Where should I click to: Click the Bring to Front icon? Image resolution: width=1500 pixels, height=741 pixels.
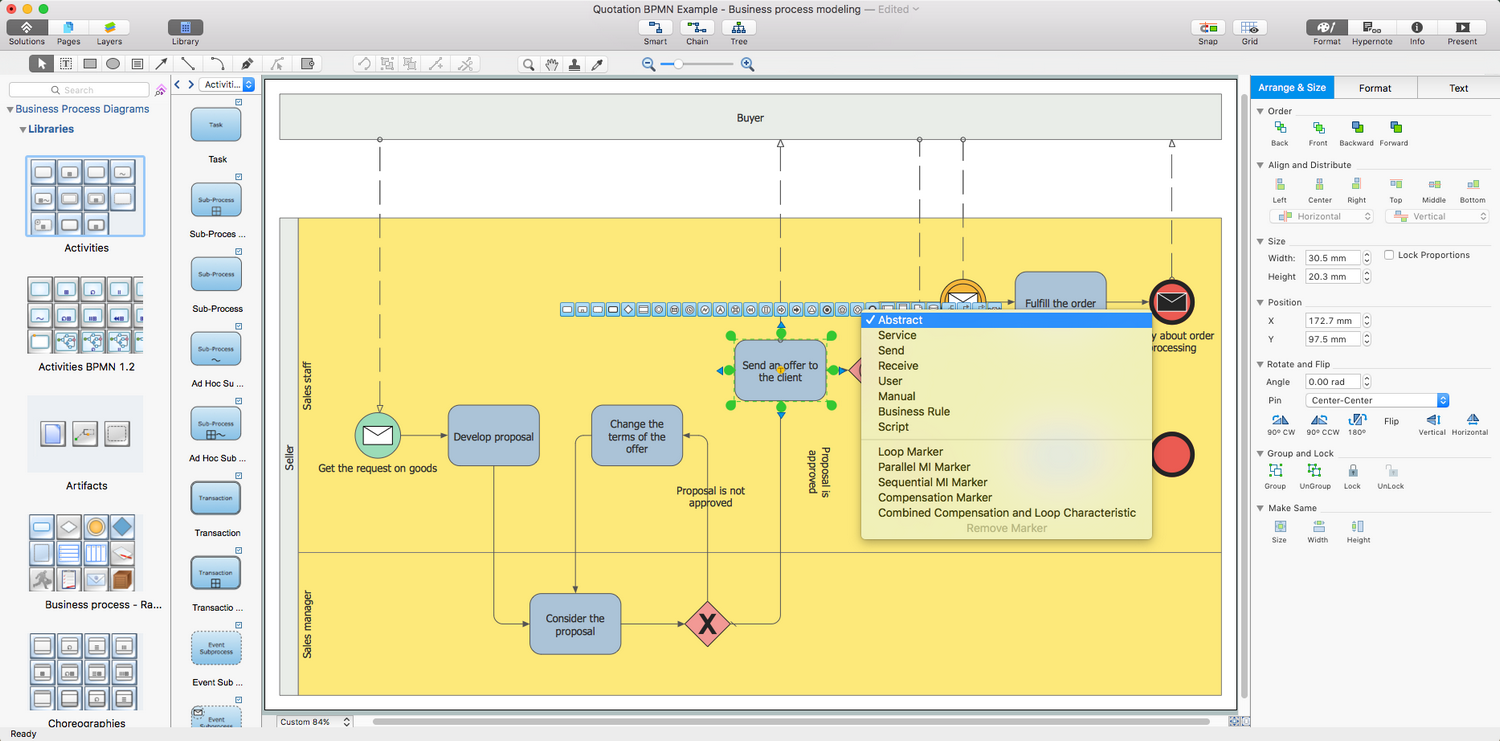[1318, 128]
